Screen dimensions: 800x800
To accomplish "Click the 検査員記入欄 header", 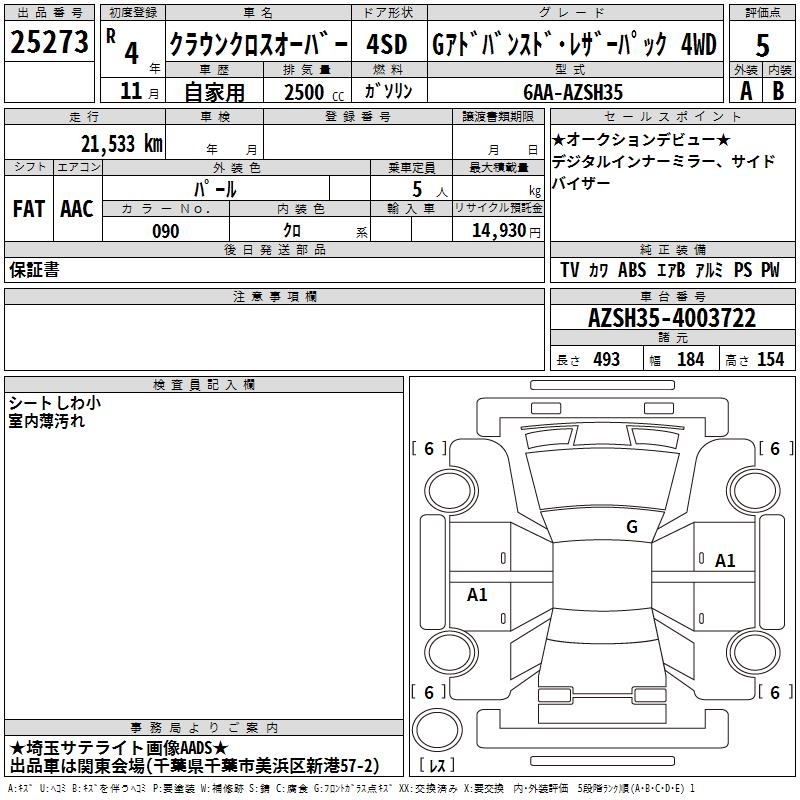I will [x=204, y=385].
